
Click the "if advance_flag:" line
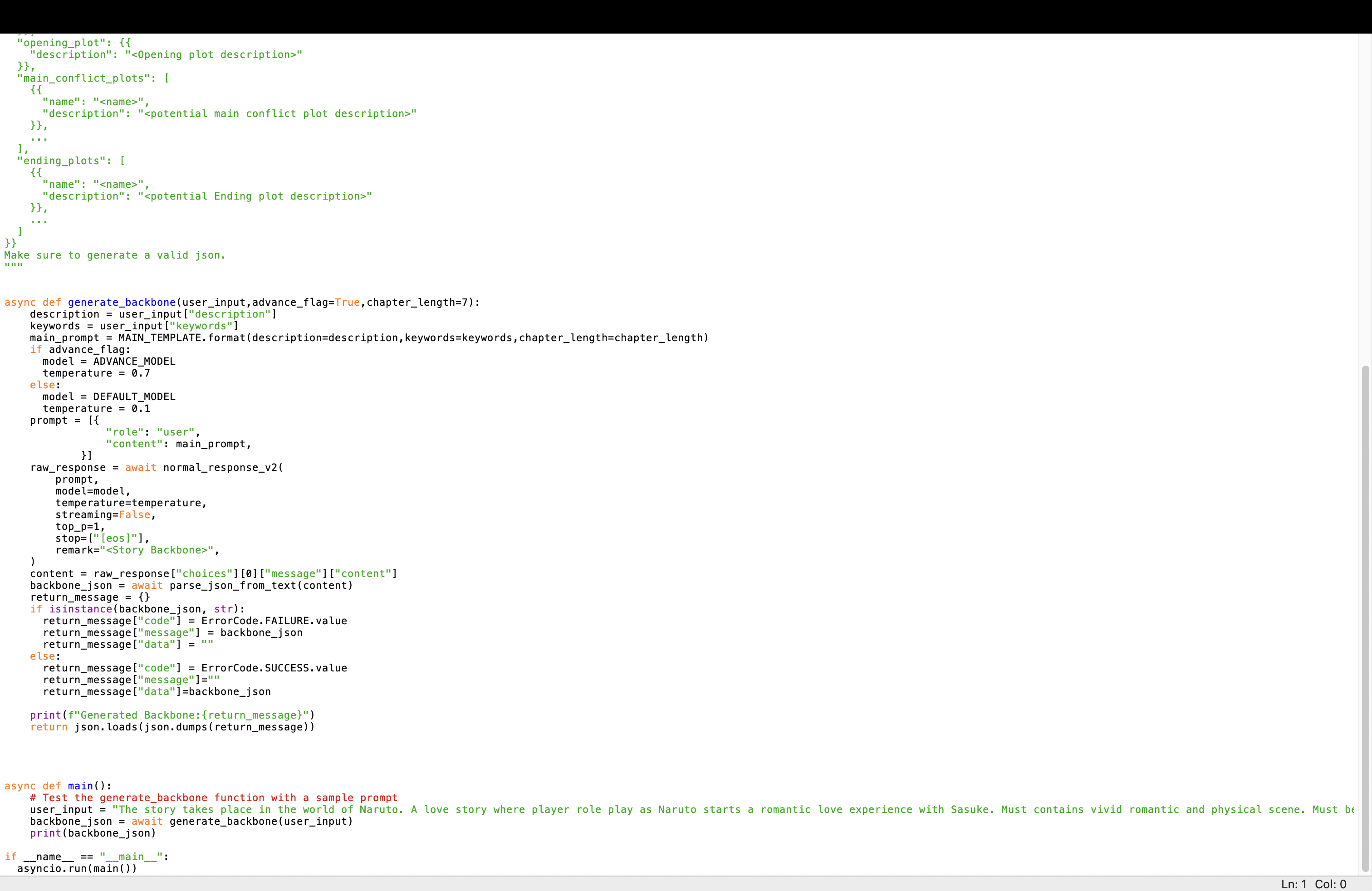(x=80, y=349)
